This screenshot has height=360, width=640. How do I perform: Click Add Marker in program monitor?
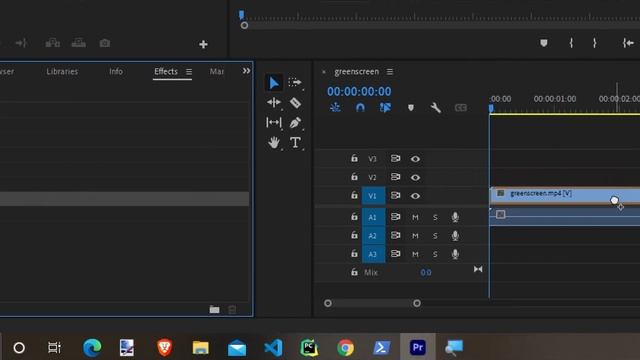(x=544, y=43)
